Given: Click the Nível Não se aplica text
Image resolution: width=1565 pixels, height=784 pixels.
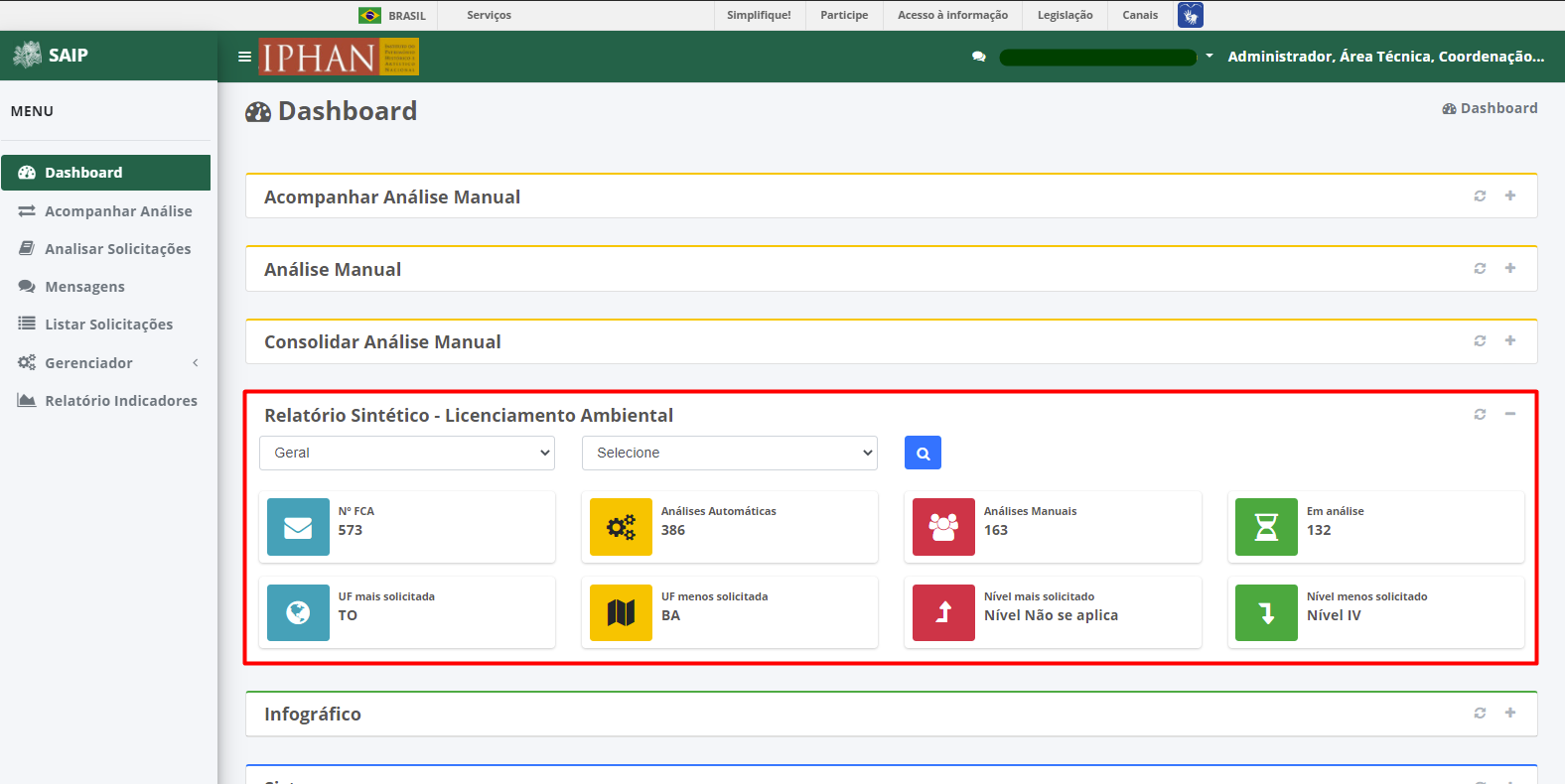Looking at the screenshot, I should [x=1051, y=615].
